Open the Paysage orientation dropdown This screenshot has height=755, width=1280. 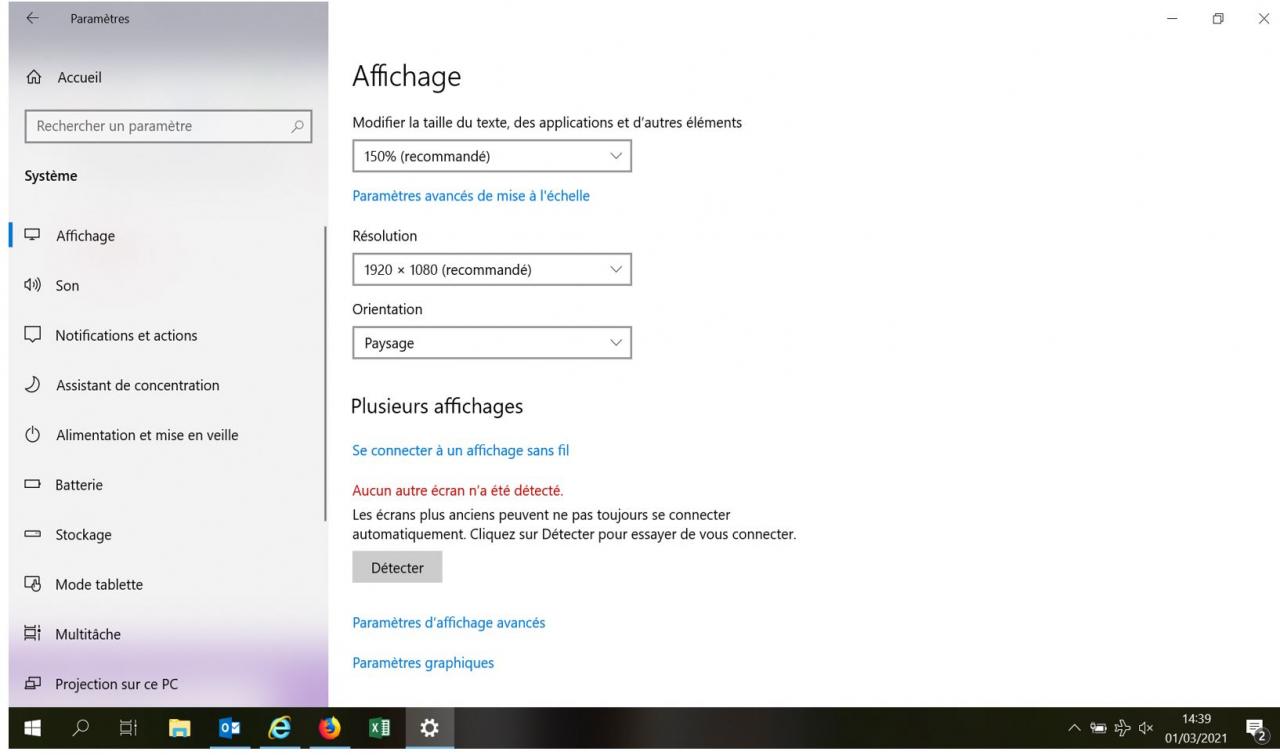[x=492, y=343]
